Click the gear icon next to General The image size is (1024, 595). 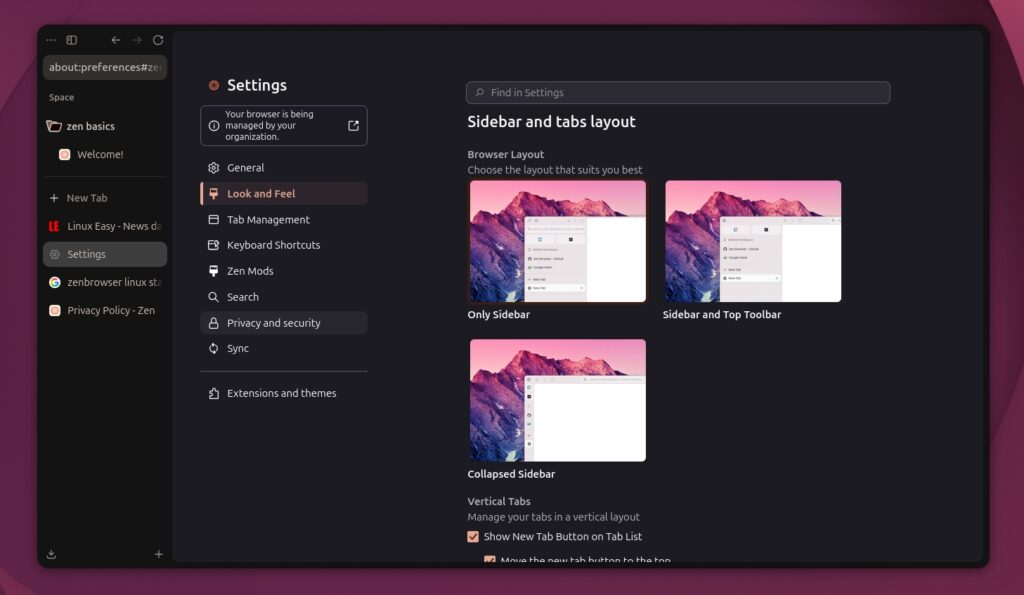click(x=214, y=168)
